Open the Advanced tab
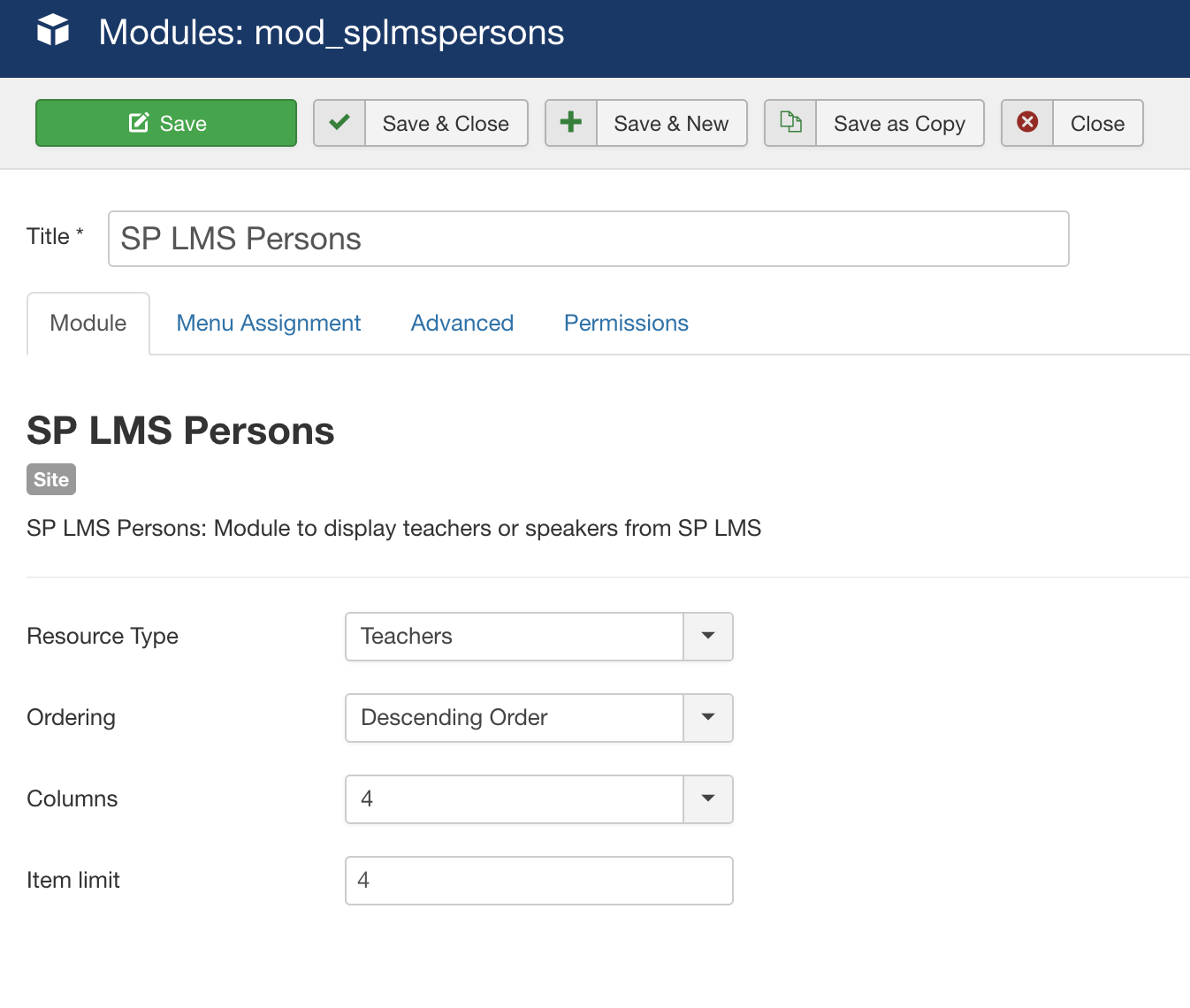Image resolution: width=1190 pixels, height=1008 pixels. 462,324
